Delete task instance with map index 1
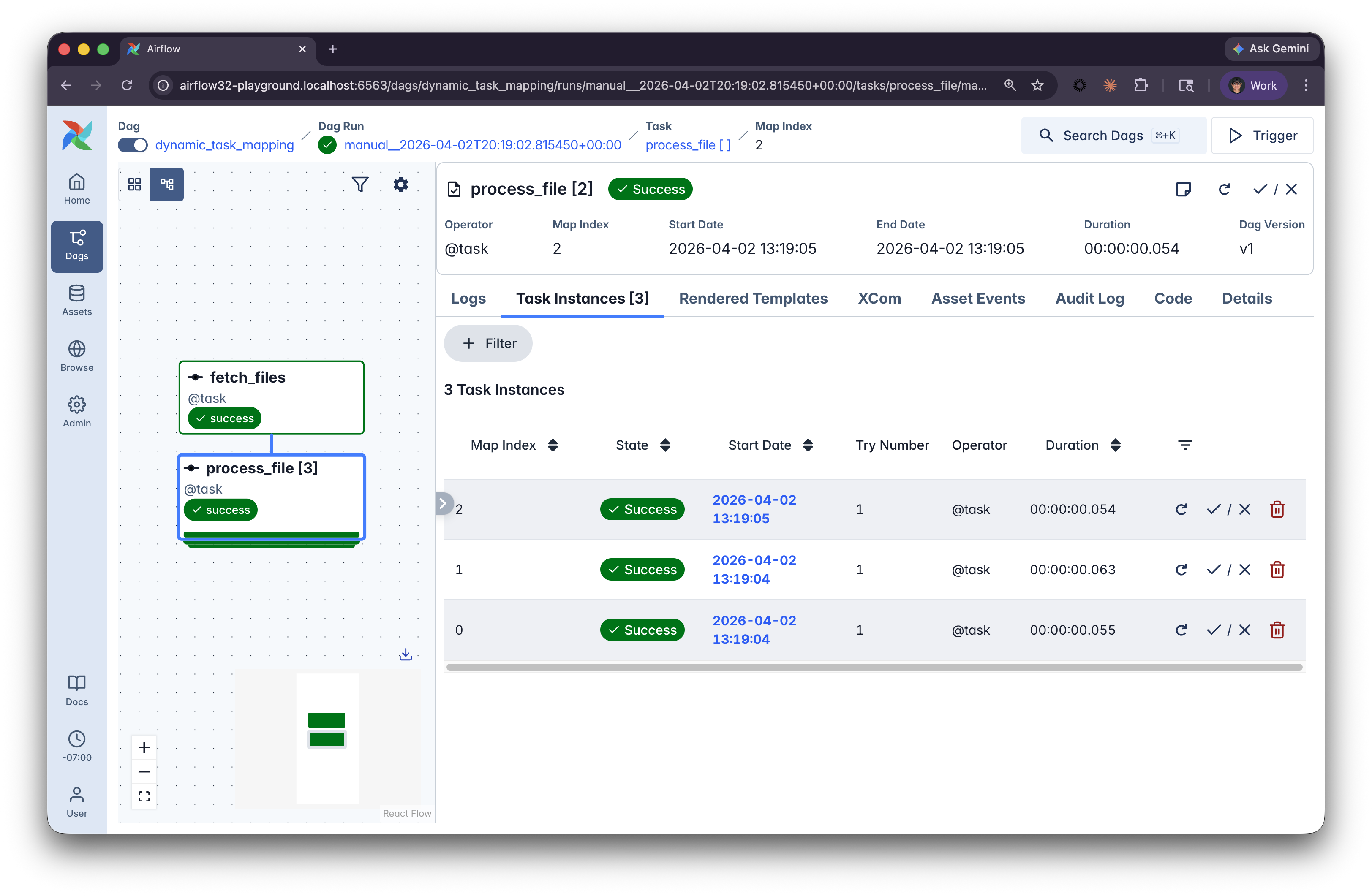The height and width of the screenshot is (896, 1372). 1277,570
